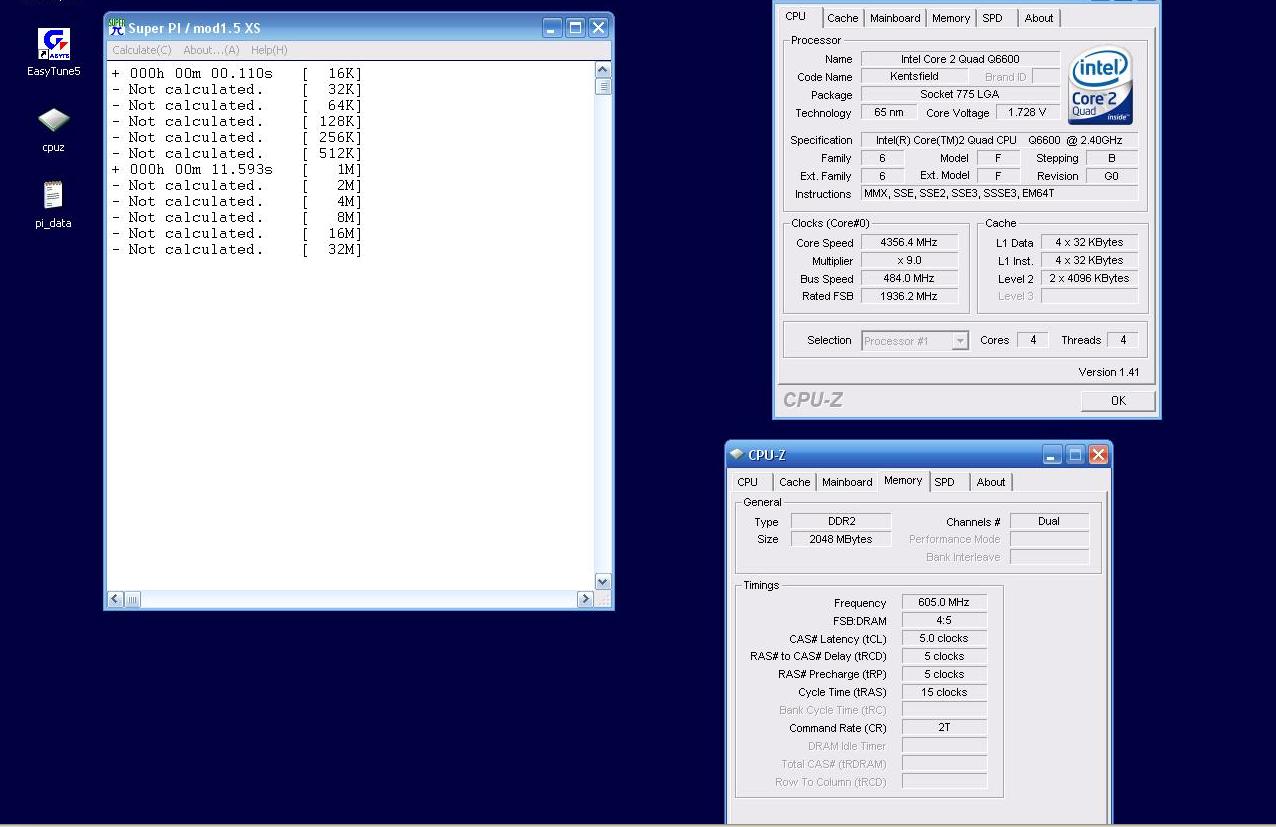Click Channels # field Dual
The width and height of the screenshot is (1276, 827).
click(1049, 521)
